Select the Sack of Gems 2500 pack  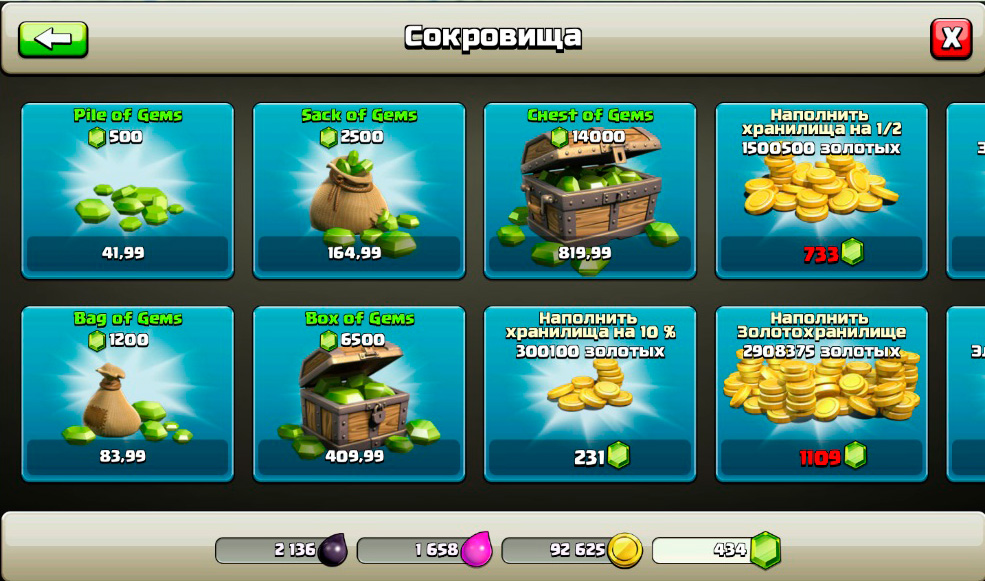[x=359, y=191]
